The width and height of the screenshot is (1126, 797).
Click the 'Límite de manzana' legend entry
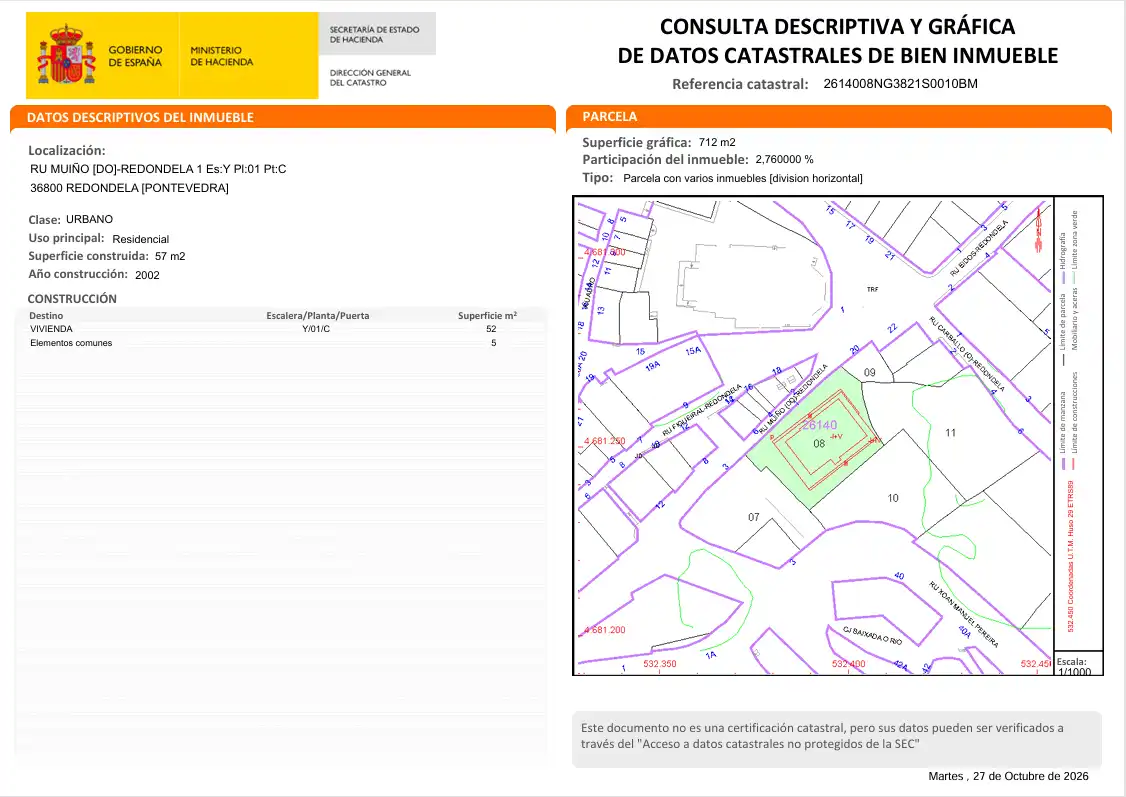coord(1063,430)
